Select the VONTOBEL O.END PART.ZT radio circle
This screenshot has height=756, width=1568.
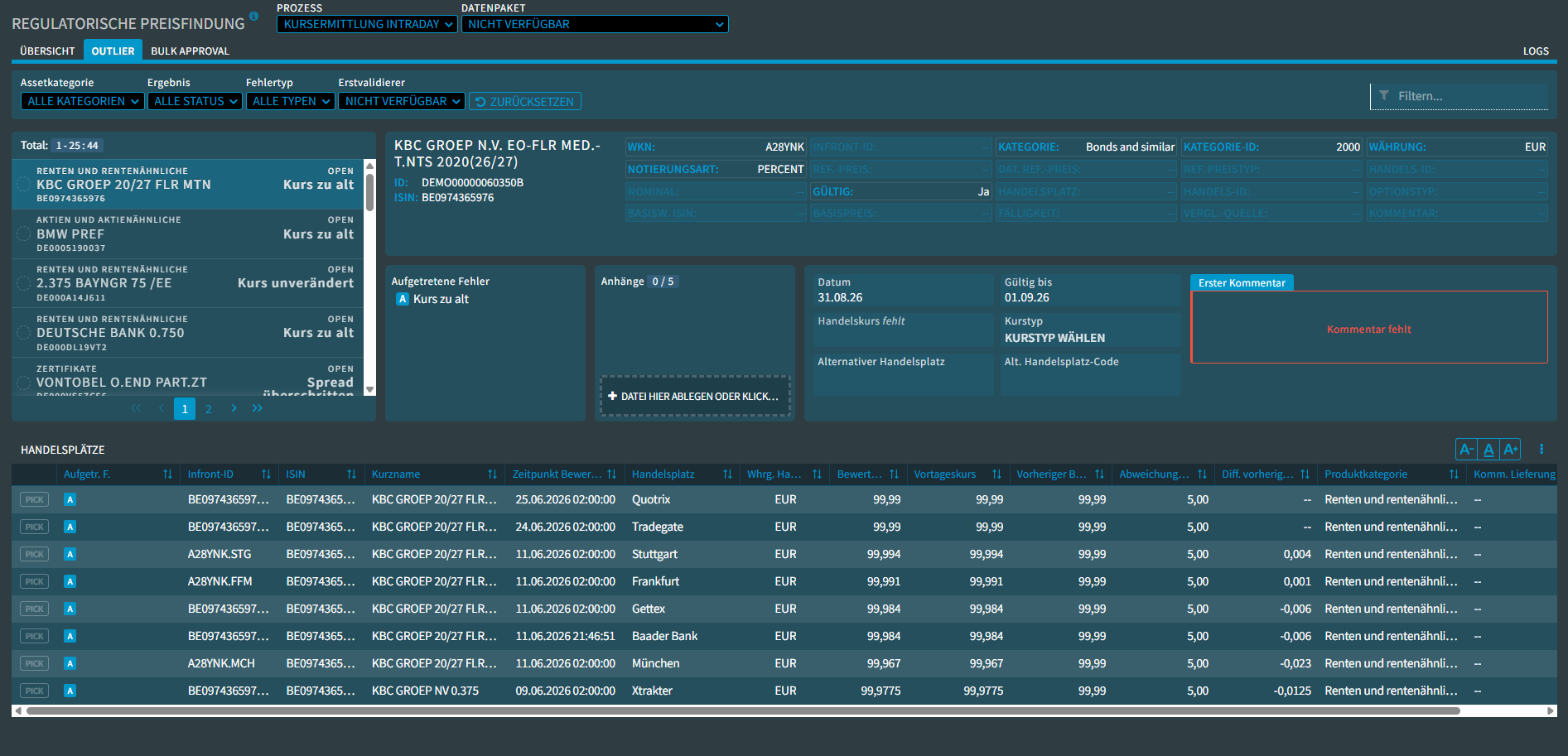[x=24, y=383]
